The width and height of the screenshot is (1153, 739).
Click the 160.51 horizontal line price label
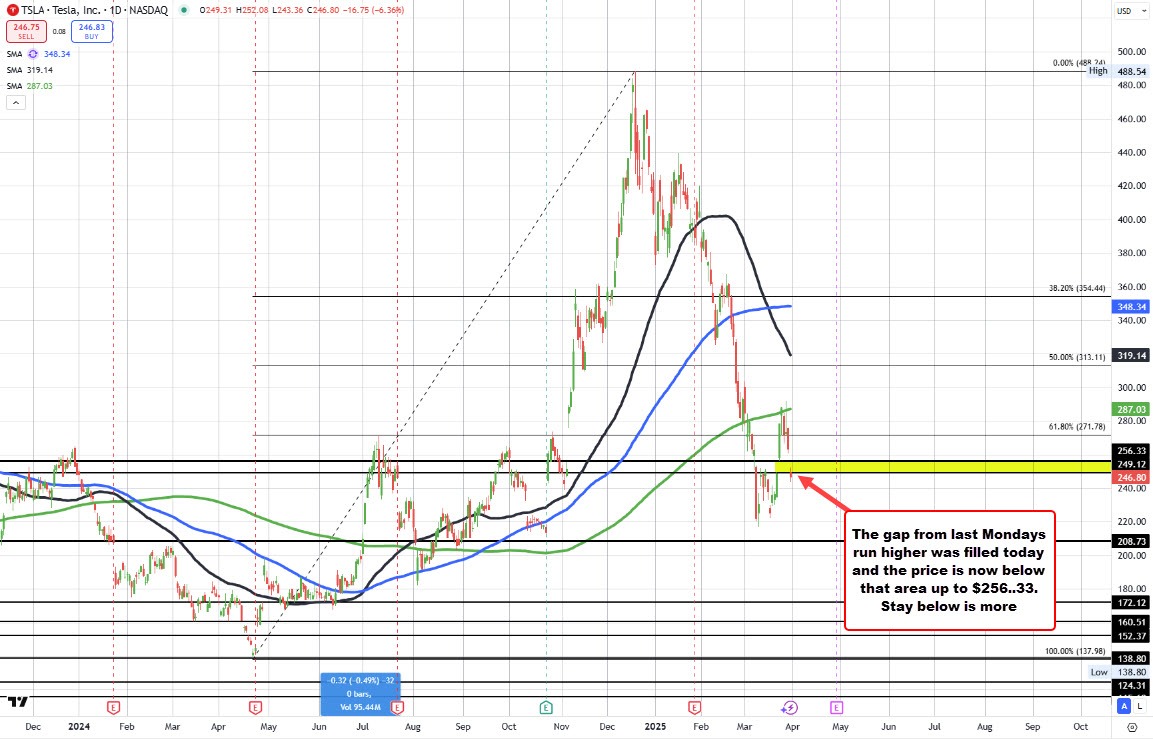coord(1130,622)
